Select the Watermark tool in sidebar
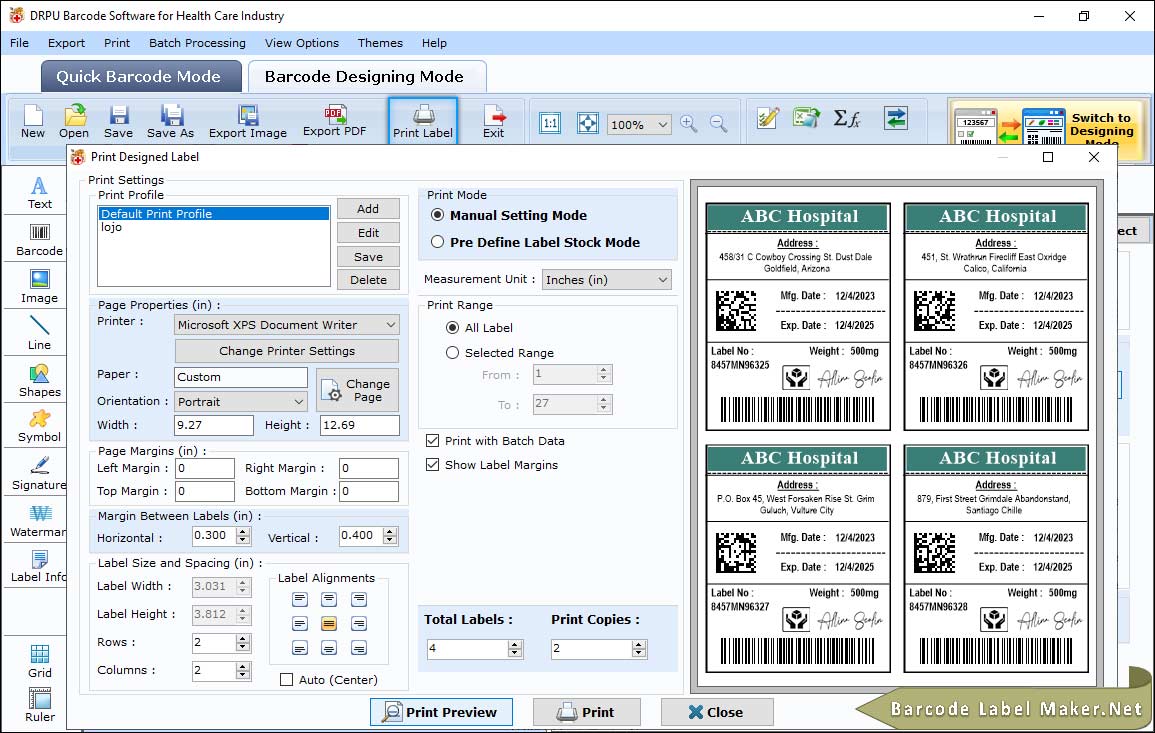The height and width of the screenshot is (733, 1155). pyautogui.click(x=38, y=521)
